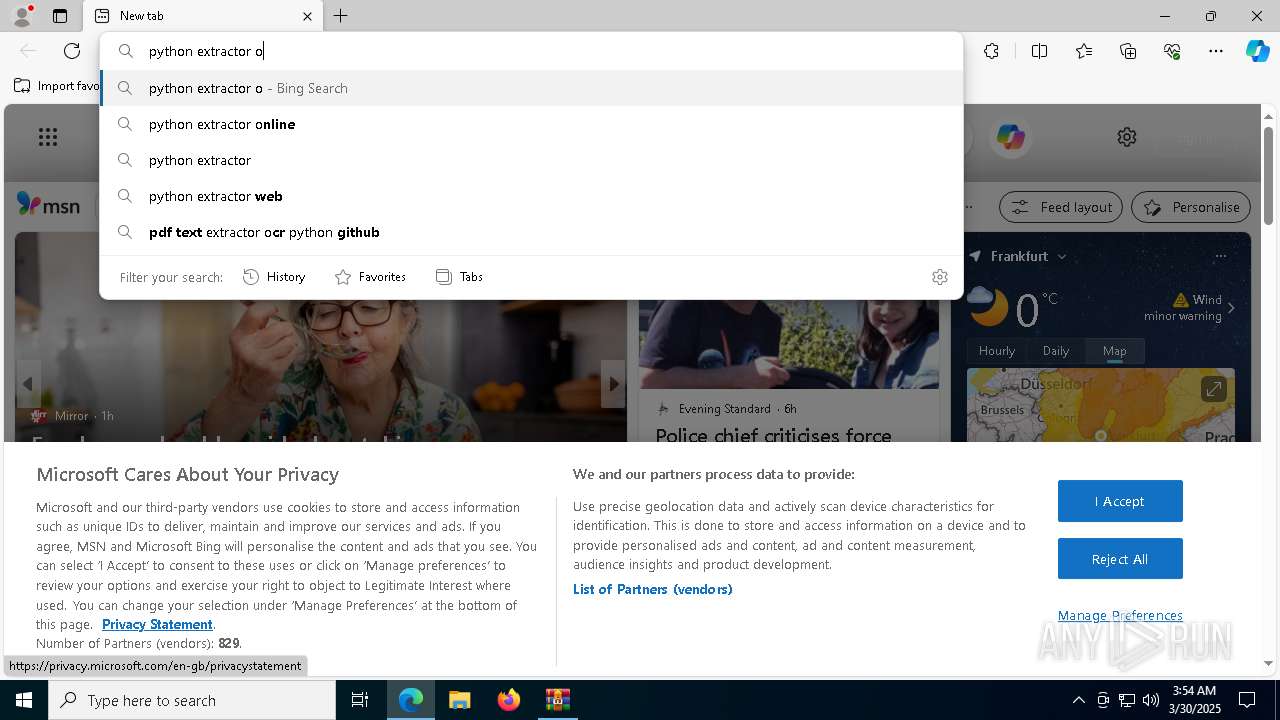Open Police chief criticises force article
This screenshot has height=720, width=1280.
click(773, 434)
